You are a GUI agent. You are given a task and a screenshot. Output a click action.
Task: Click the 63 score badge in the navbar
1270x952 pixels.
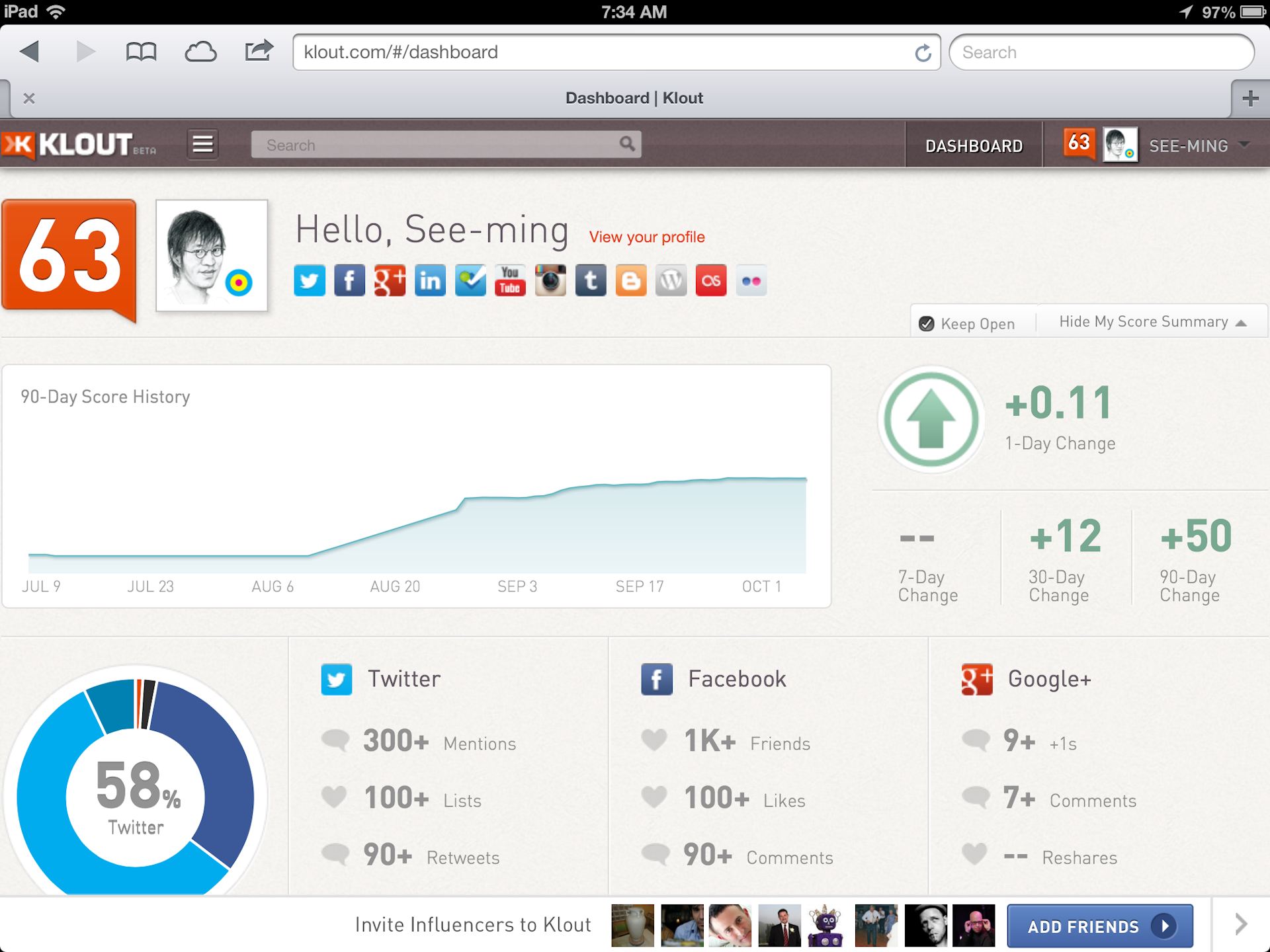pyautogui.click(x=1078, y=144)
